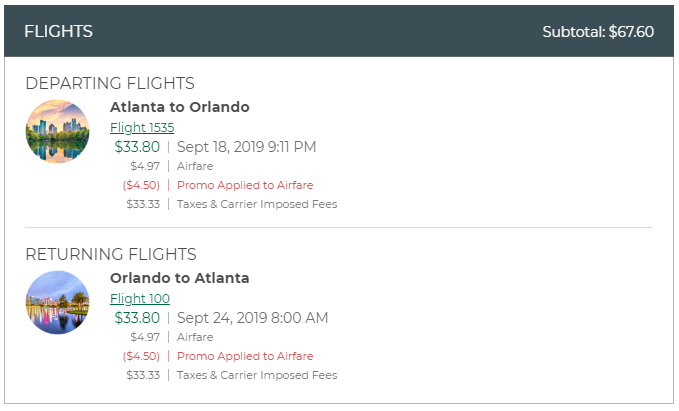The image size is (679, 411).
Task: Click the returning flight's $33.80 price
Action: click(137, 318)
